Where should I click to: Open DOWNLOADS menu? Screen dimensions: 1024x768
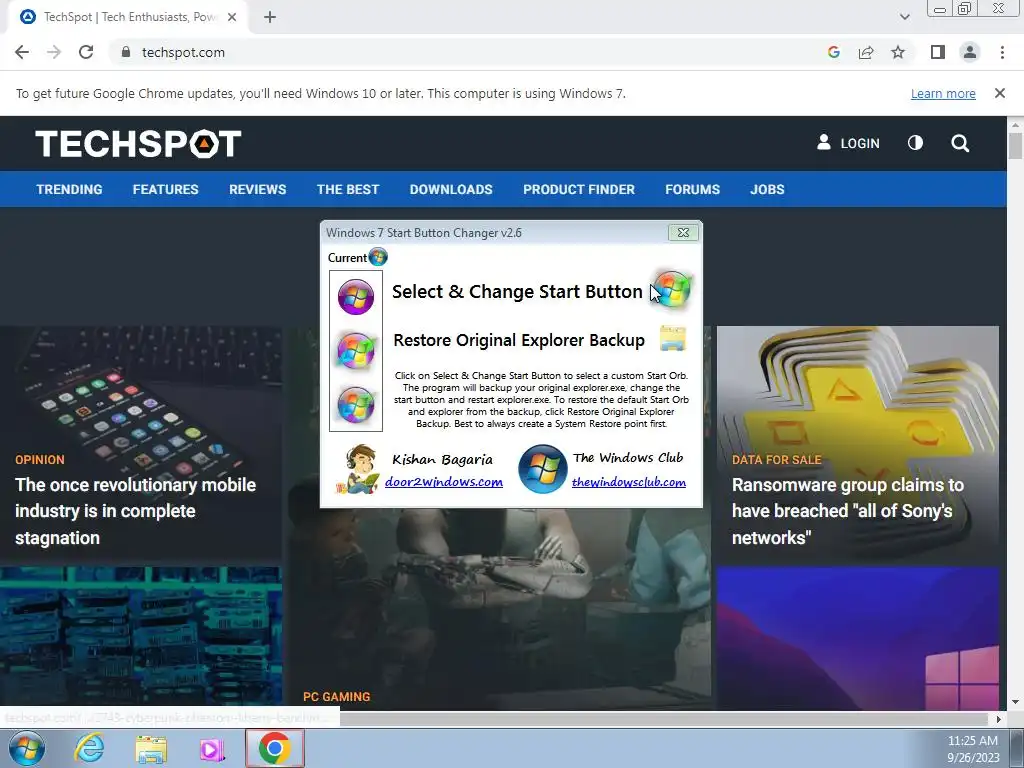pos(451,189)
